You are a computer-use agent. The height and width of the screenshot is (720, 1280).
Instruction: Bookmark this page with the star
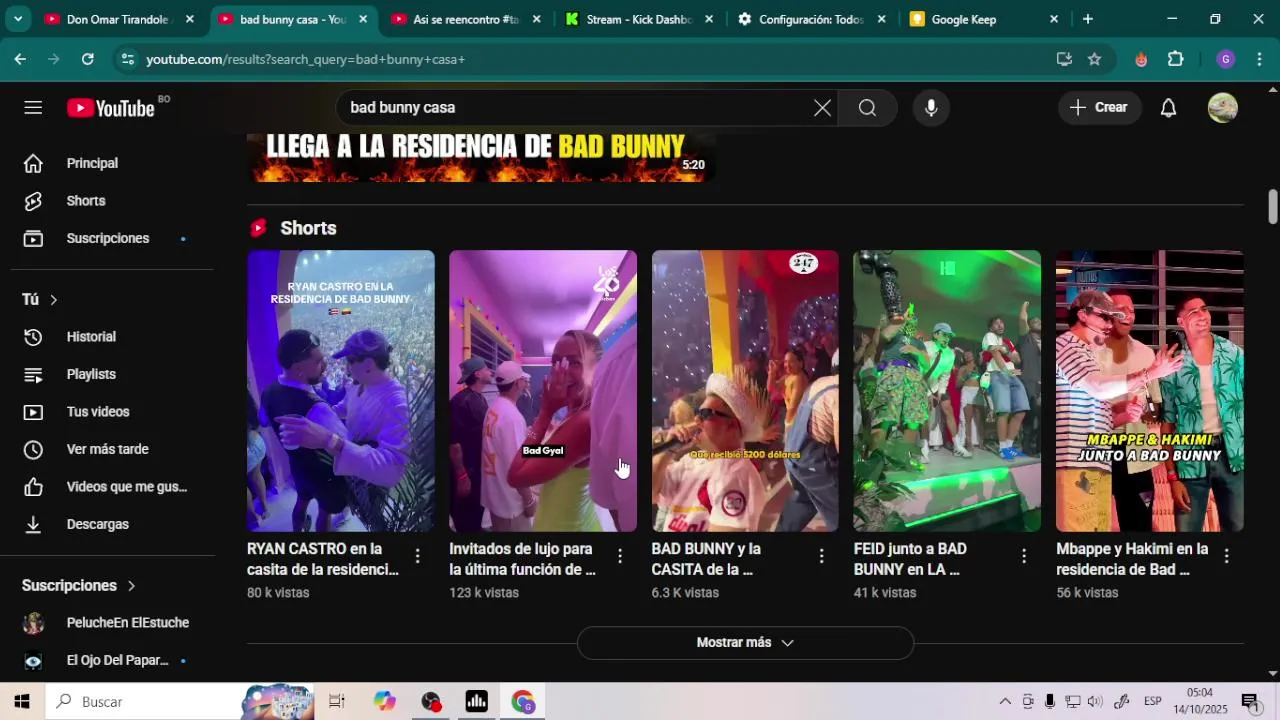click(1094, 59)
